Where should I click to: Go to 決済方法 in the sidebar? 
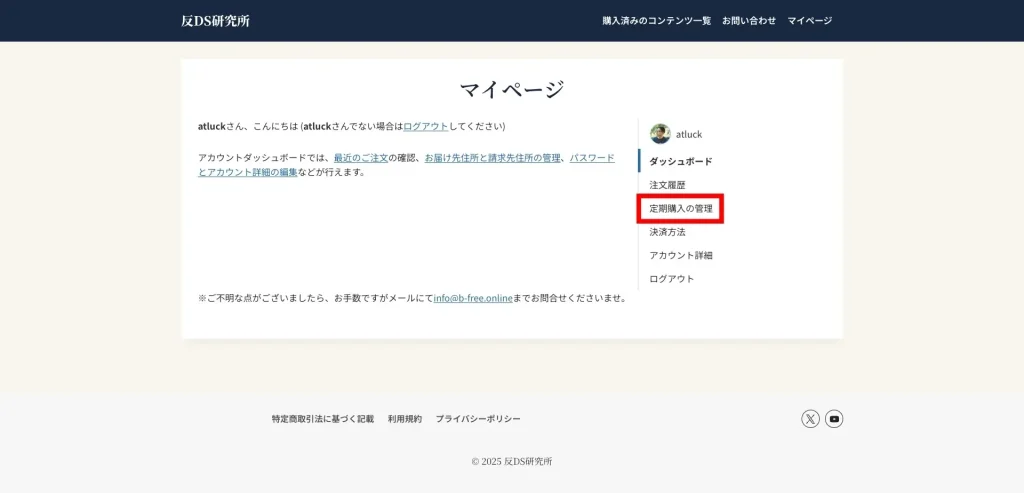(x=667, y=232)
